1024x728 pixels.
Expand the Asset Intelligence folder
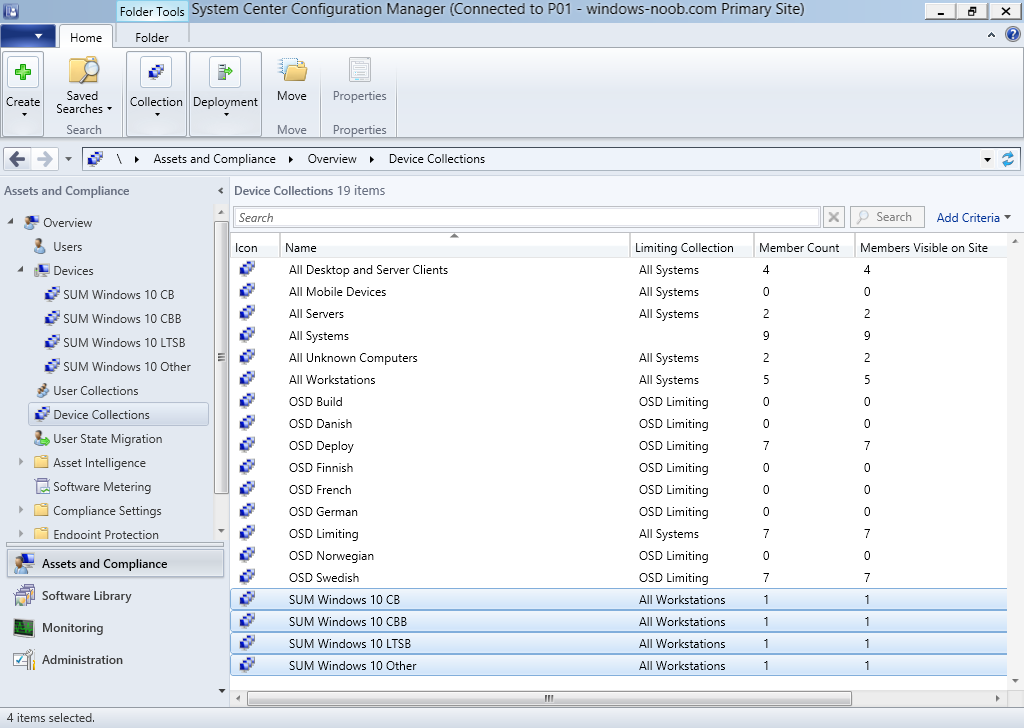coord(20,462)
